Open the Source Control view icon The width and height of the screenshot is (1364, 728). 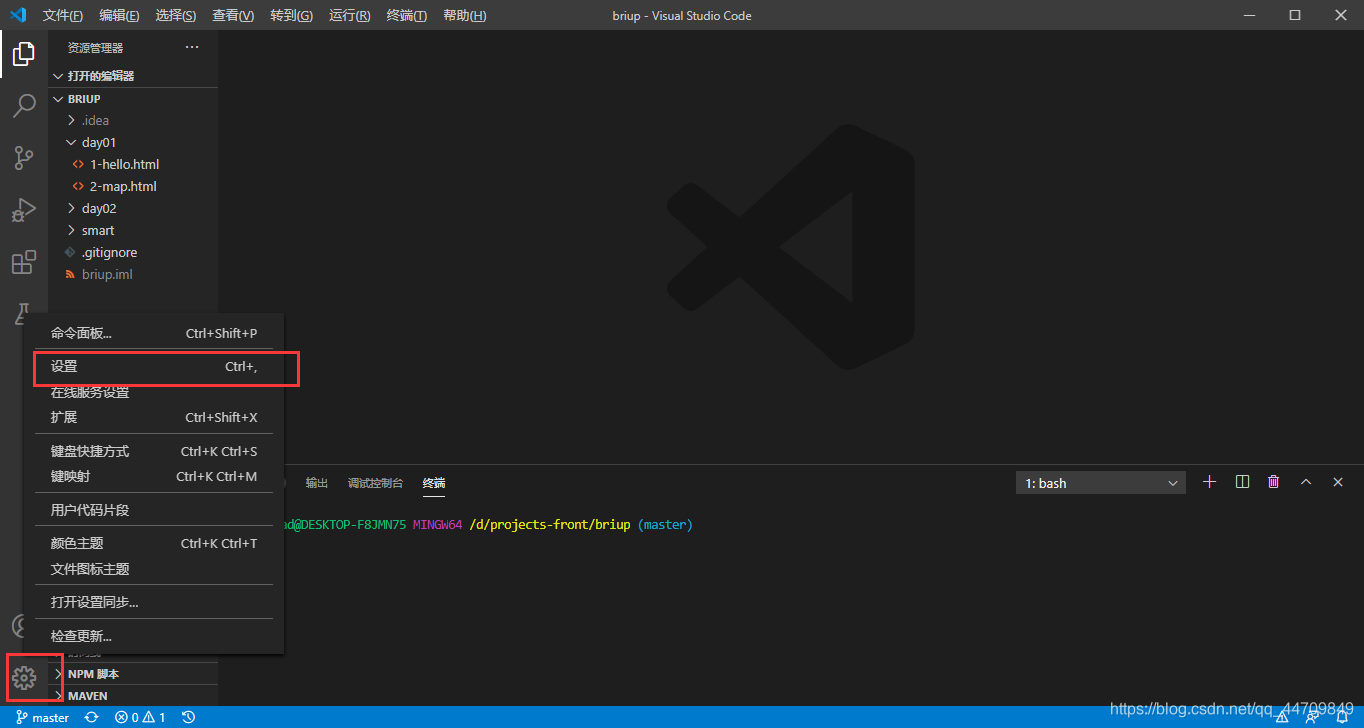[24, 157]
